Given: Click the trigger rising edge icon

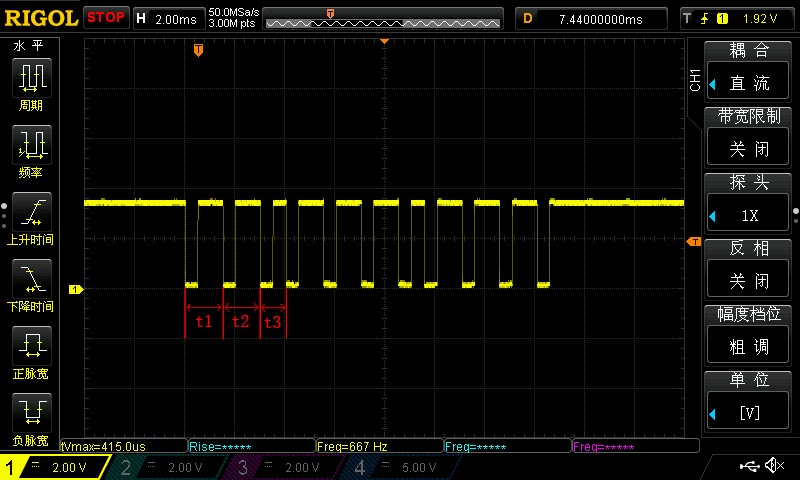Looking at the screenshot, I should (705, 19).
